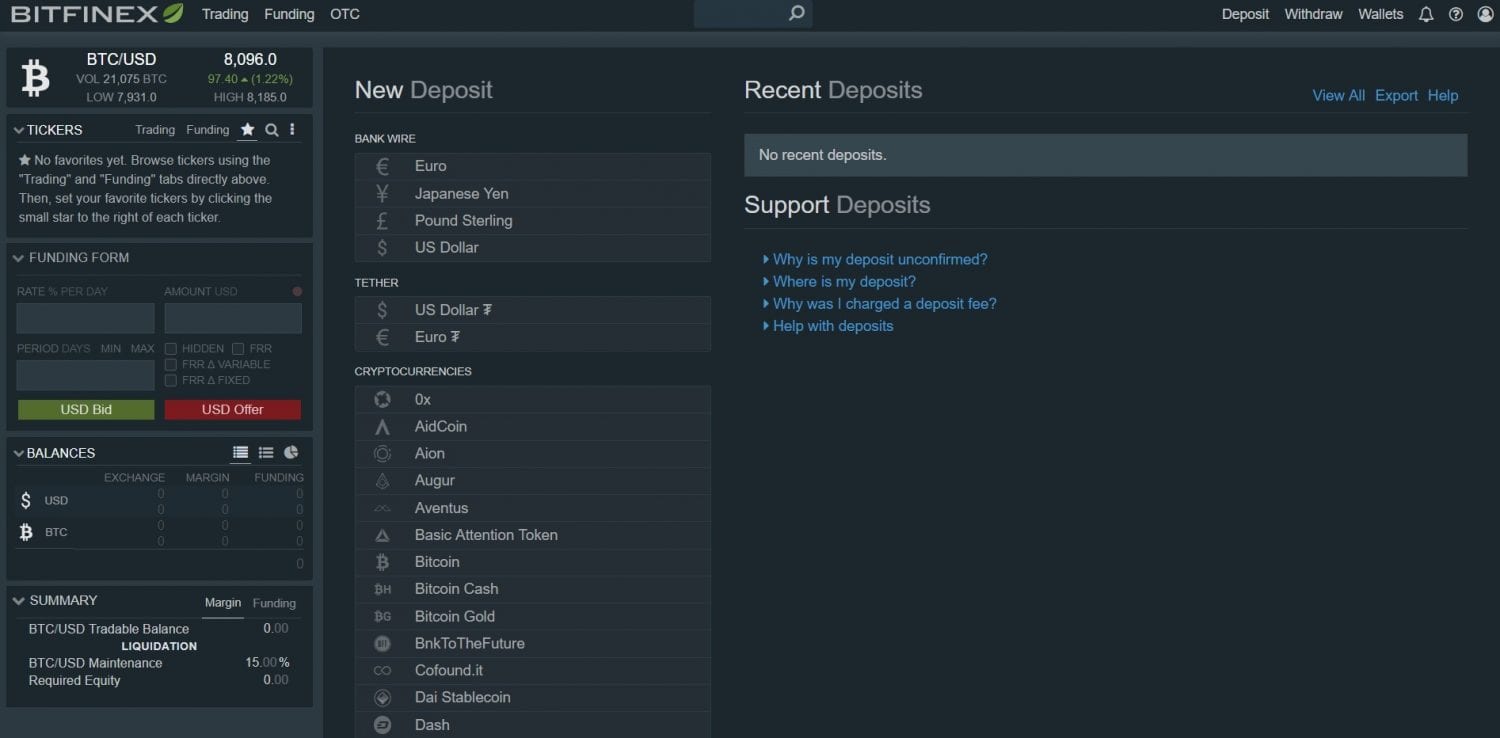Enable the FRR checkbox
Screen dimensions: 1500x738
coord(238,349)
